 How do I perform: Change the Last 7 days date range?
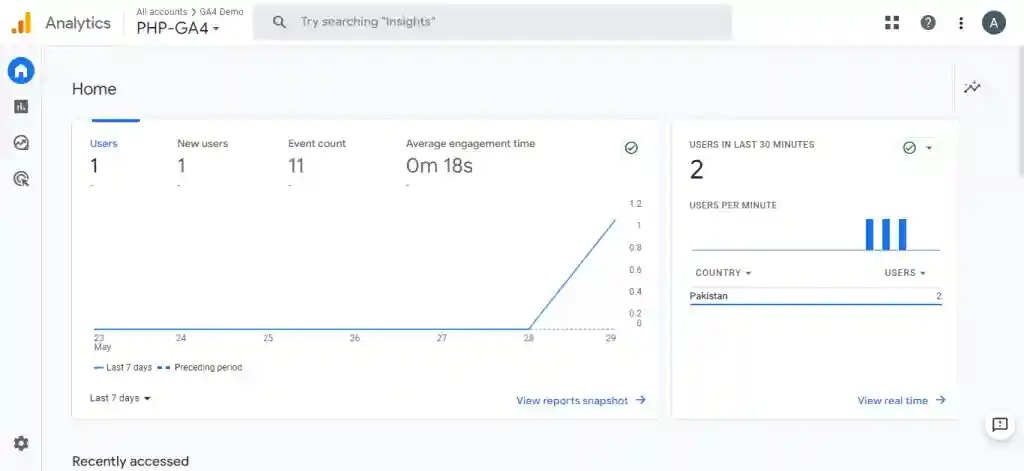120,398
